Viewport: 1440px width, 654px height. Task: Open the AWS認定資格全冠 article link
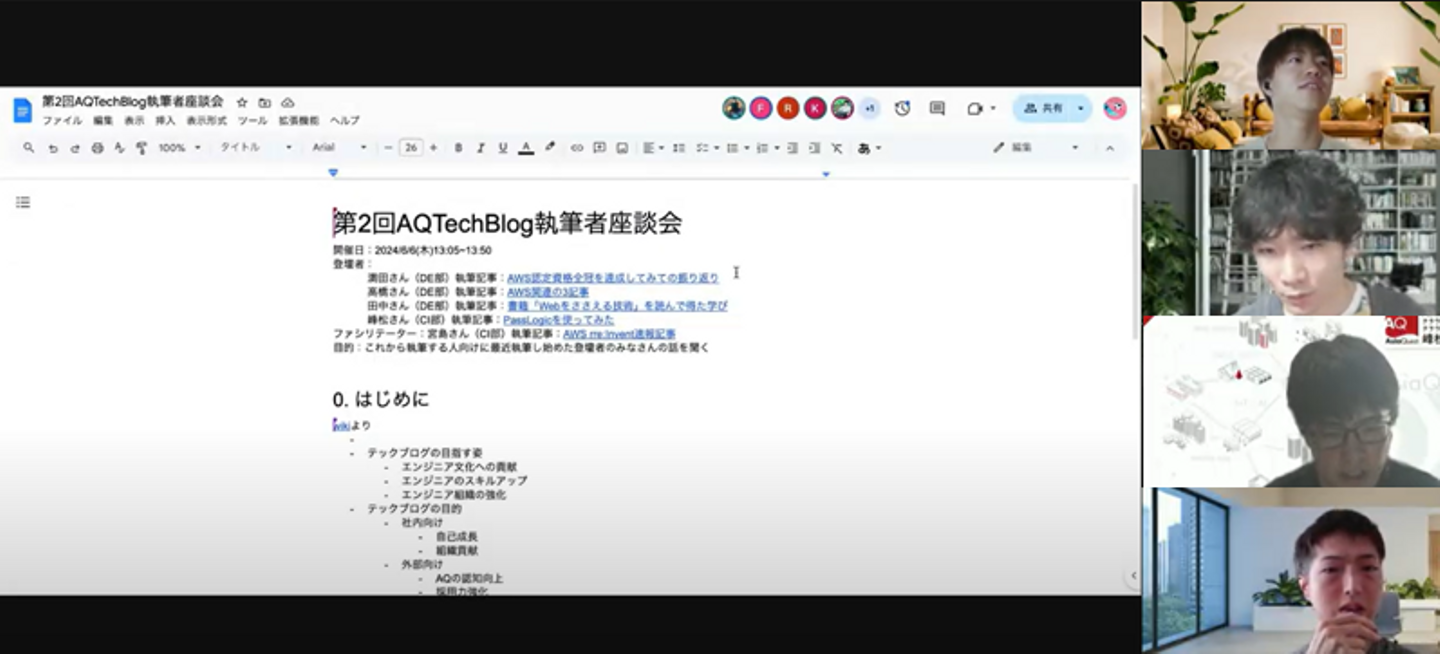[x=613, y=278]
